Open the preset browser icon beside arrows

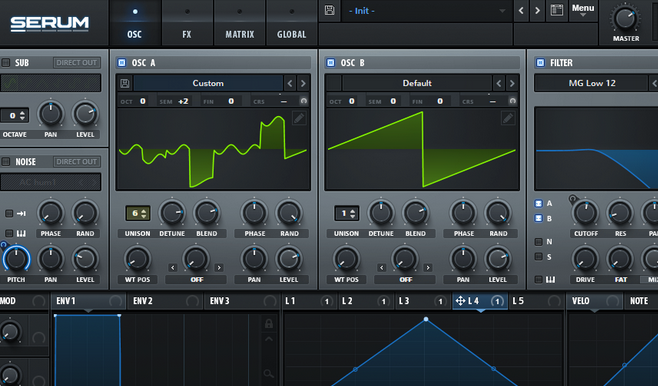556,10
